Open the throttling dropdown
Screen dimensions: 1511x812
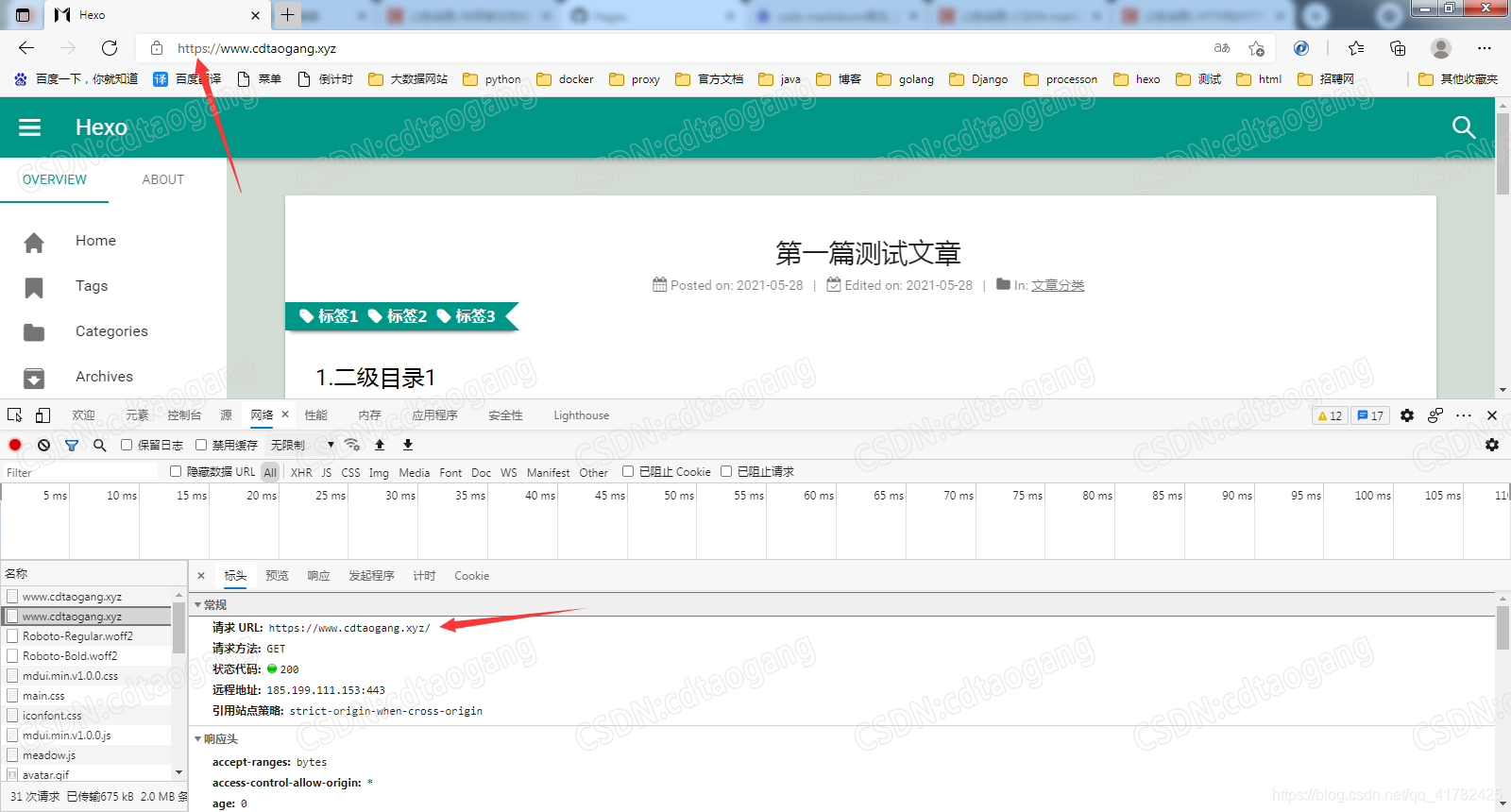point(302,445)
